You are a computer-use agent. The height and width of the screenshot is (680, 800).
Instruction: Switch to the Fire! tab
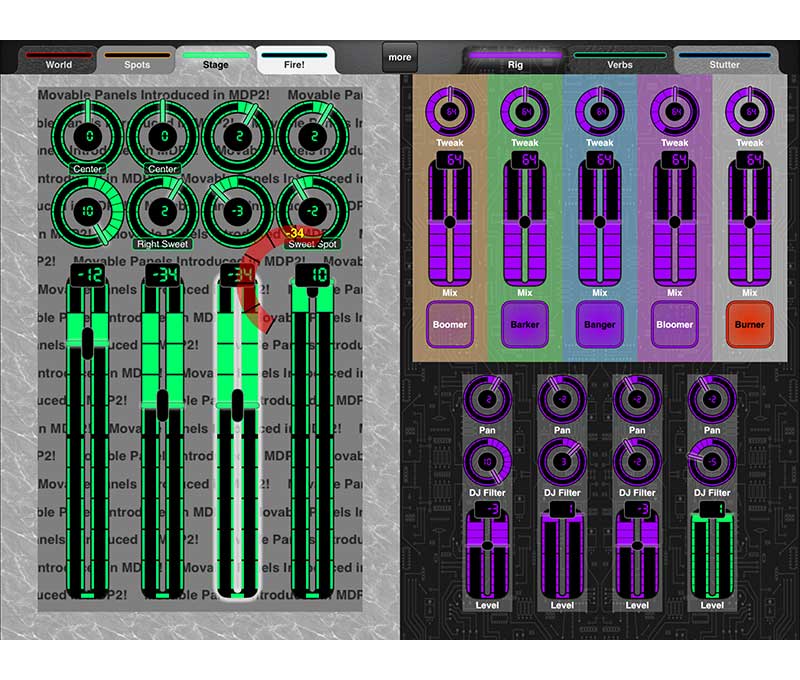[294, 60]
